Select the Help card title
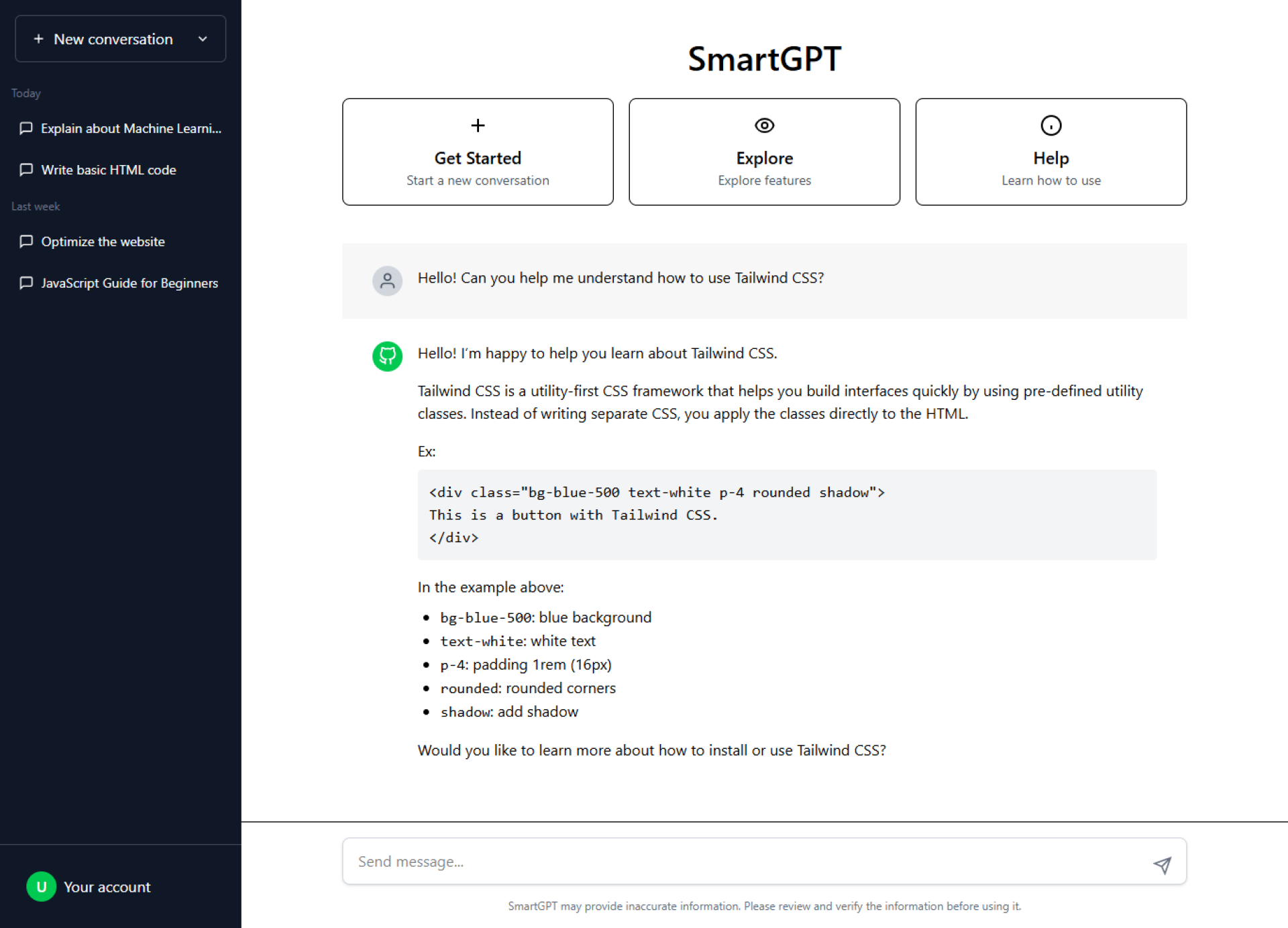Viewport: 1288px width, 928px height. pyautogui.click(x=1051, y=158)
